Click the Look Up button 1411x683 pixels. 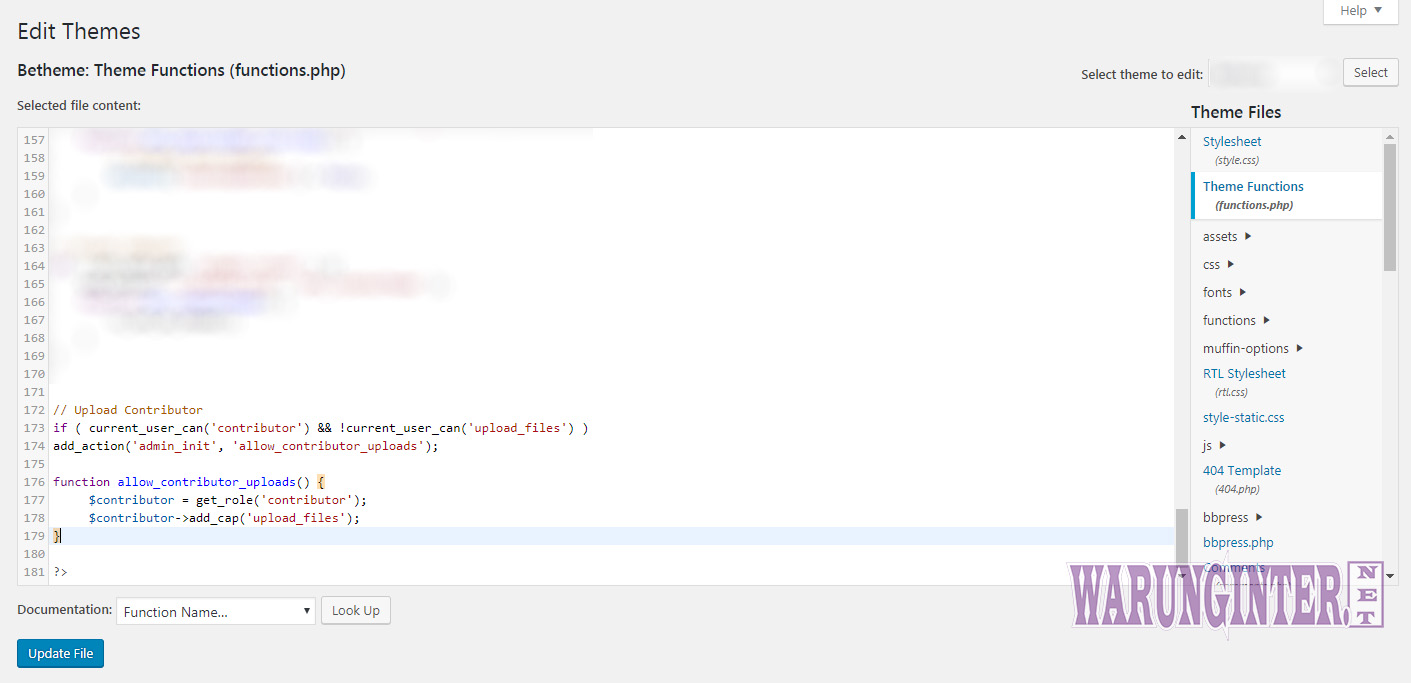point(356,611)
